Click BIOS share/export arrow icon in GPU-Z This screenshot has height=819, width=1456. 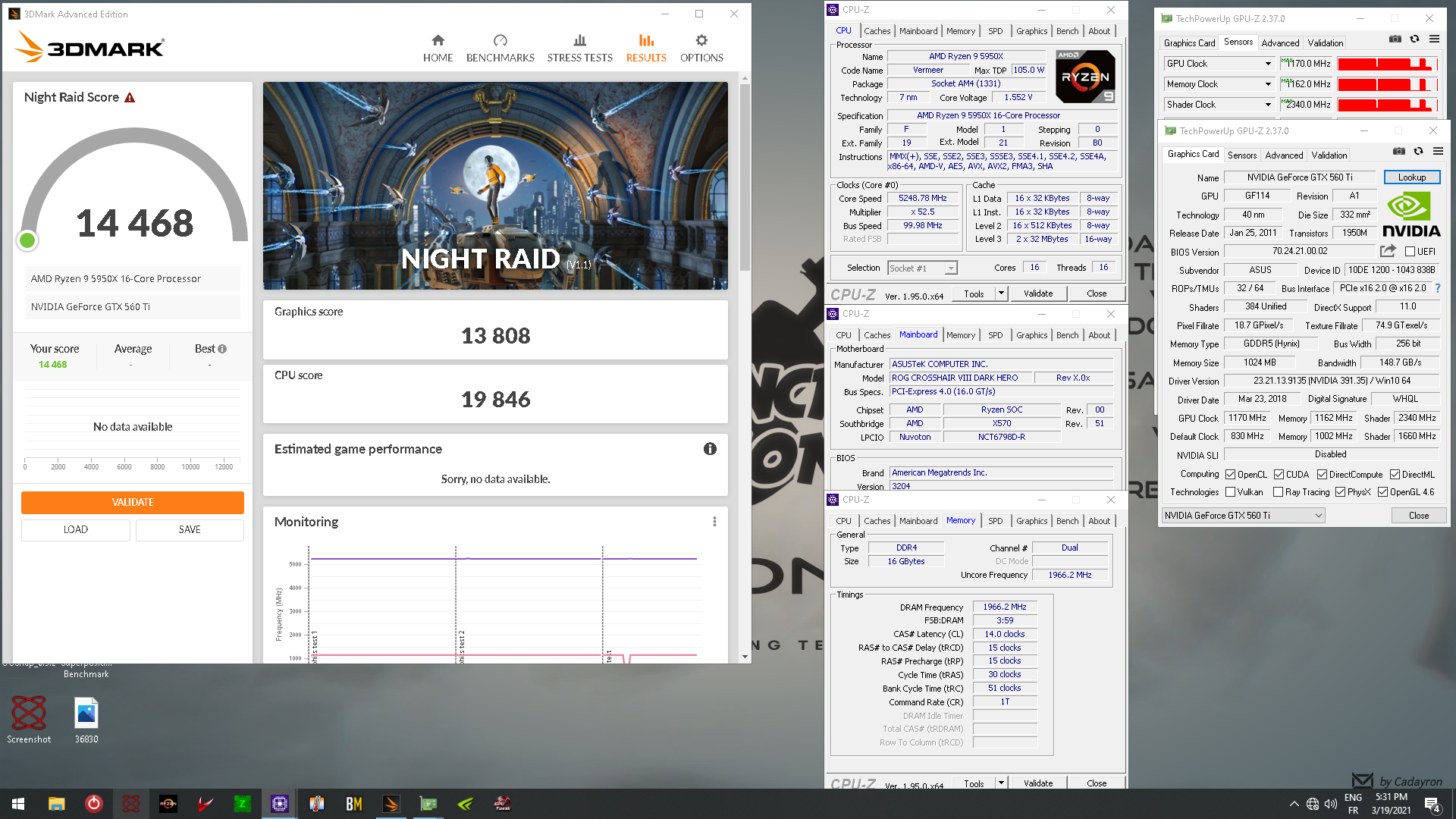pyautogui.click(x=1388, y=251)
